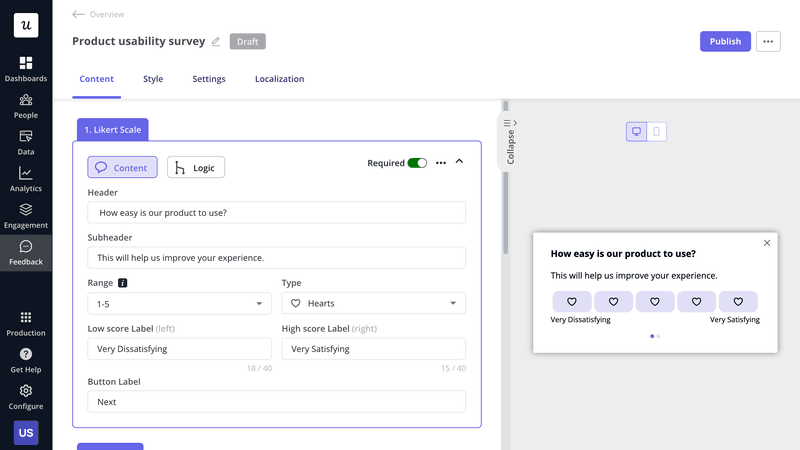Open the Get Help menu

coord(26,361)
